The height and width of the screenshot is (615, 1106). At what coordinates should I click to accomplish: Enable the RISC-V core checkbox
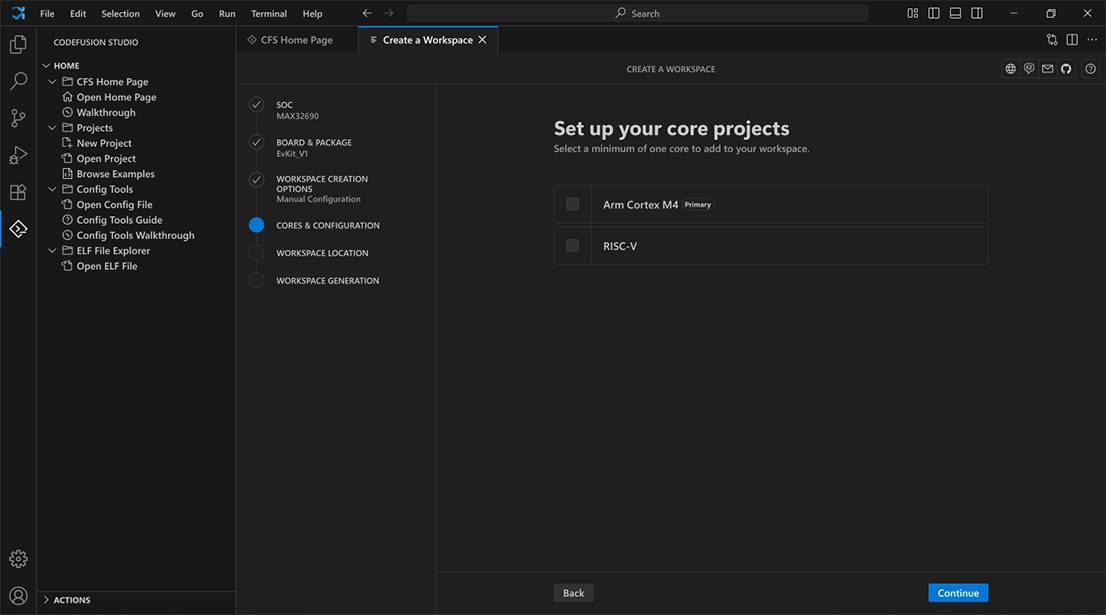[x=572, y=245]
